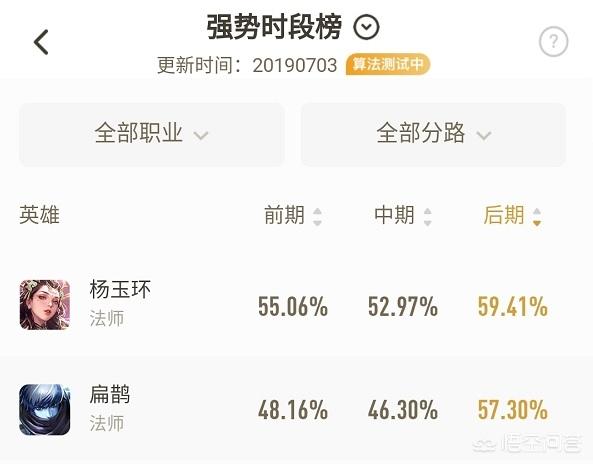The image size is (593, 464).
Task: Select the 杨玉环 hero name
Action: pos(120,289)
